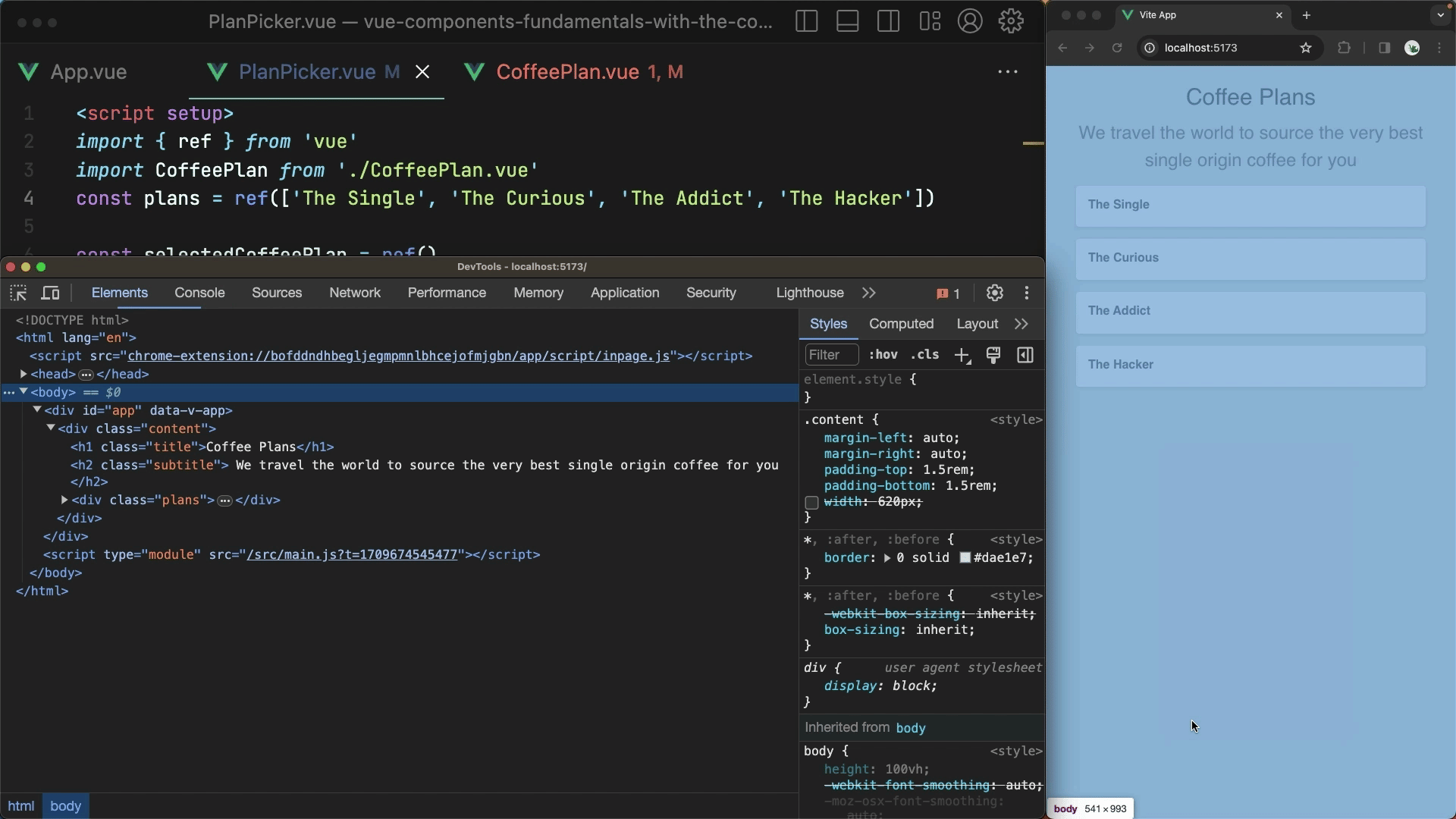The height and width of the screenshot is (819, 1456).
Task: Toggle VS Code bottom panel layout icon
Action: tap(847, 21)
